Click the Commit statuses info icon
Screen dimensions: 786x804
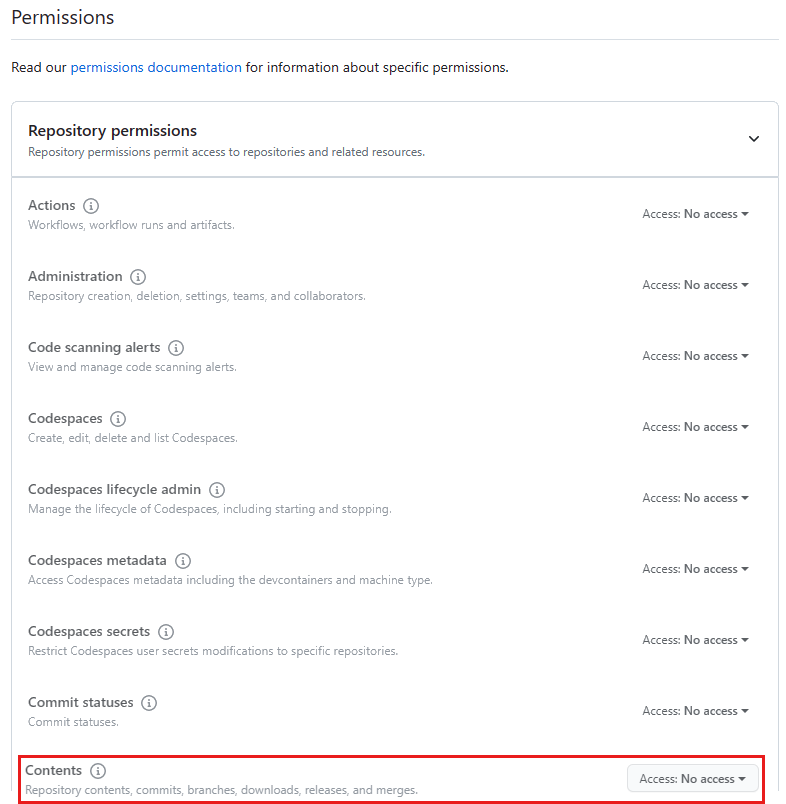tap(149, 703)
